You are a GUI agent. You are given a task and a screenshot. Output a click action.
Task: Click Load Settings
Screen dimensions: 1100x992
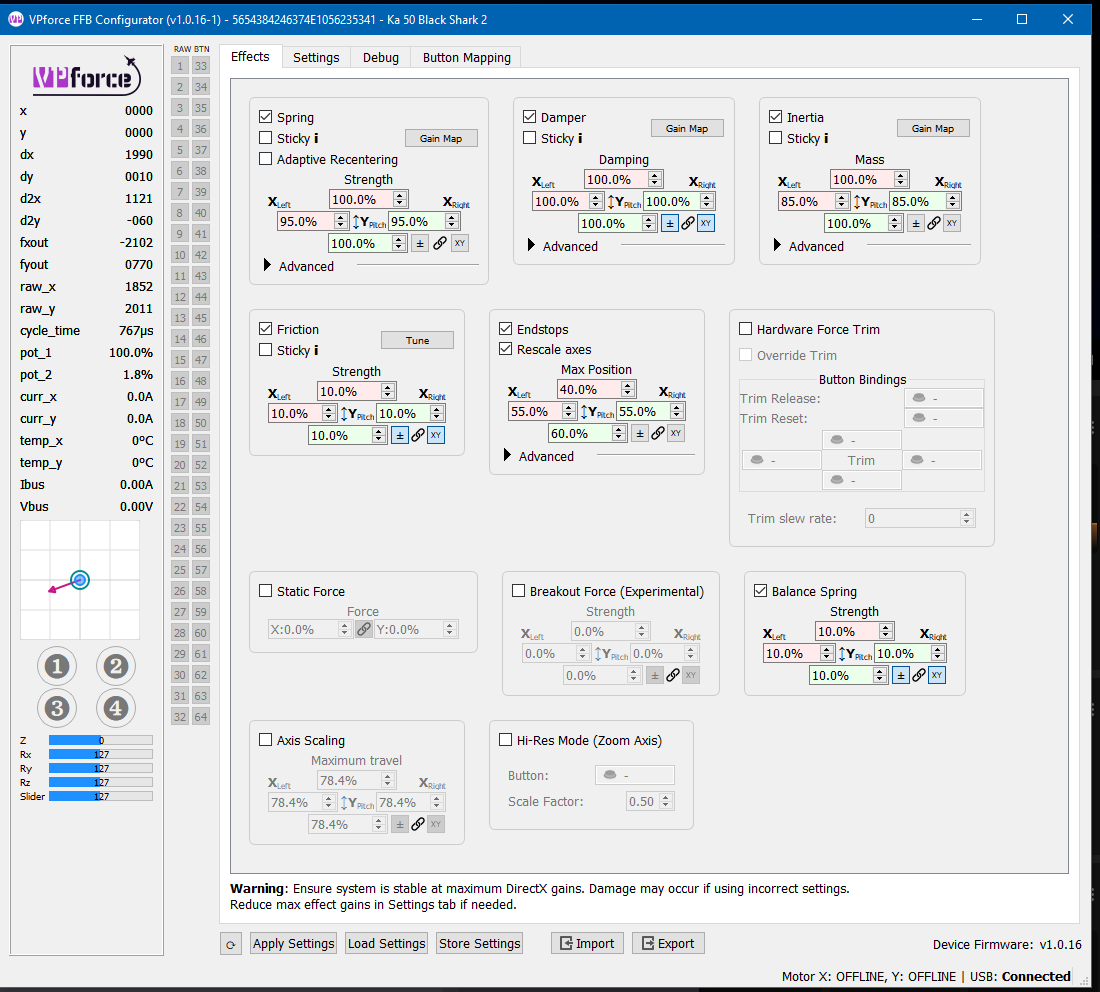point(387,944)
